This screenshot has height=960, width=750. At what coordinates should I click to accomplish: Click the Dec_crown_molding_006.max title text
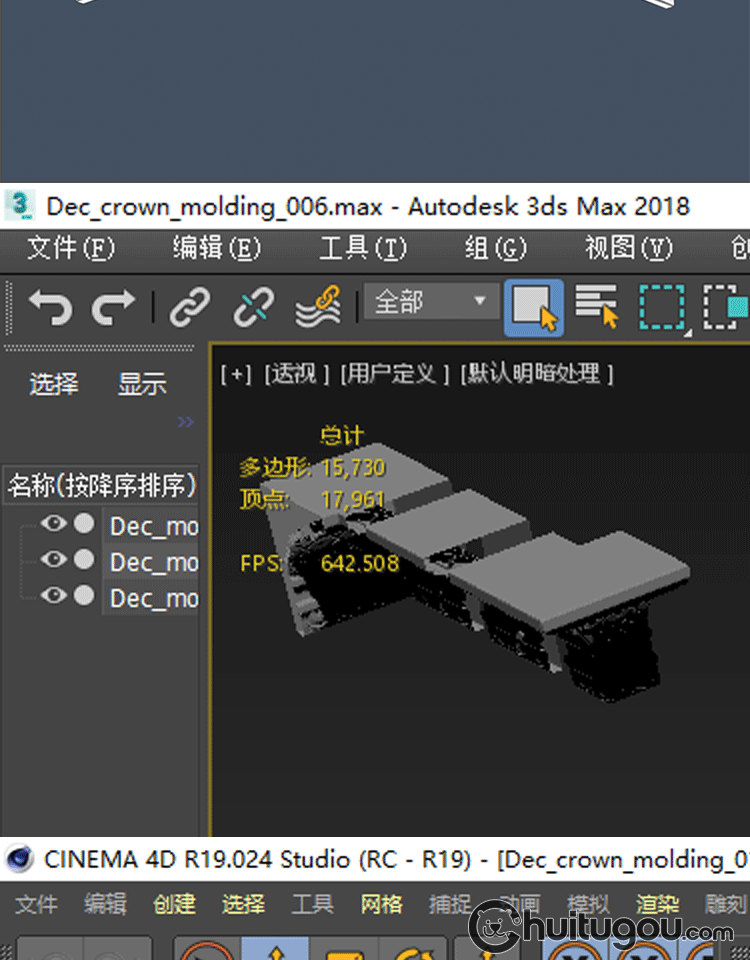pyautogui.click(x=214, y=207)
